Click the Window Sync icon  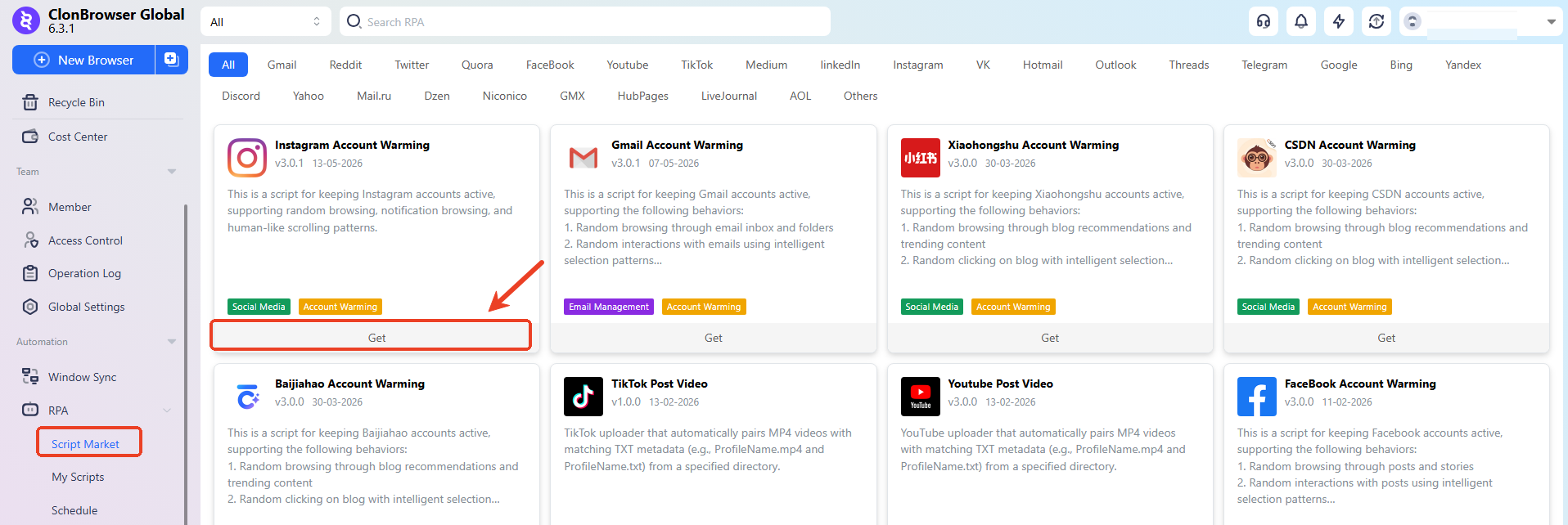tap(30, 376)
